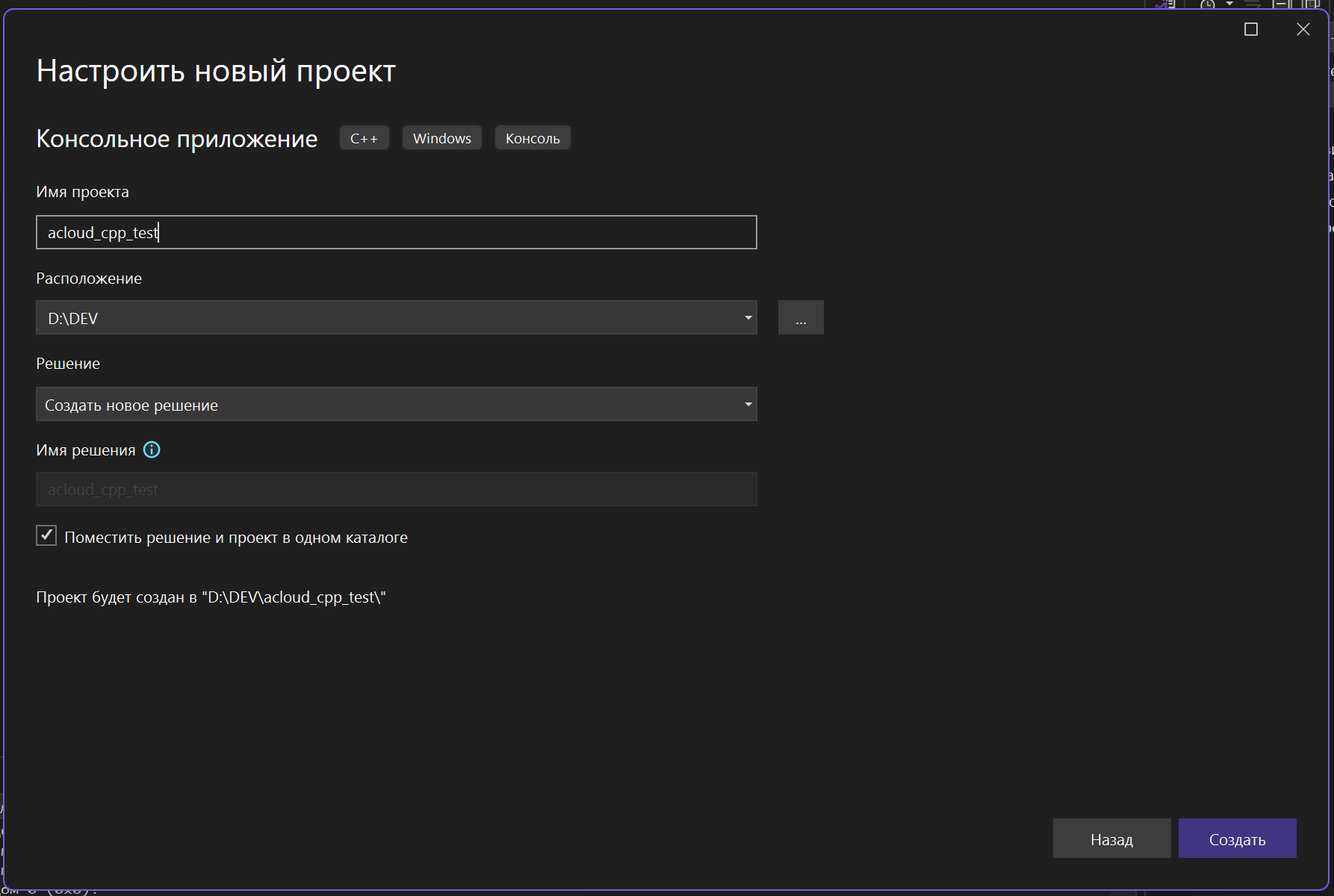
Task: Click the "Назад" button
Action: tap(1111, 839)
